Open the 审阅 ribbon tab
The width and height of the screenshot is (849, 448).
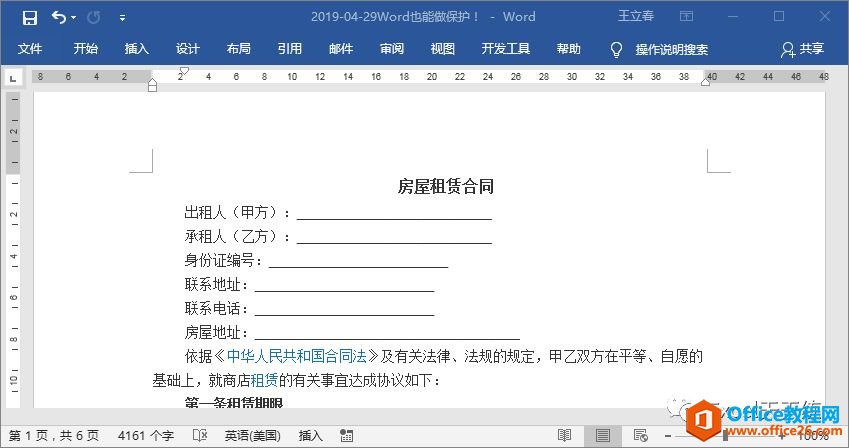[x=391, y=49]
